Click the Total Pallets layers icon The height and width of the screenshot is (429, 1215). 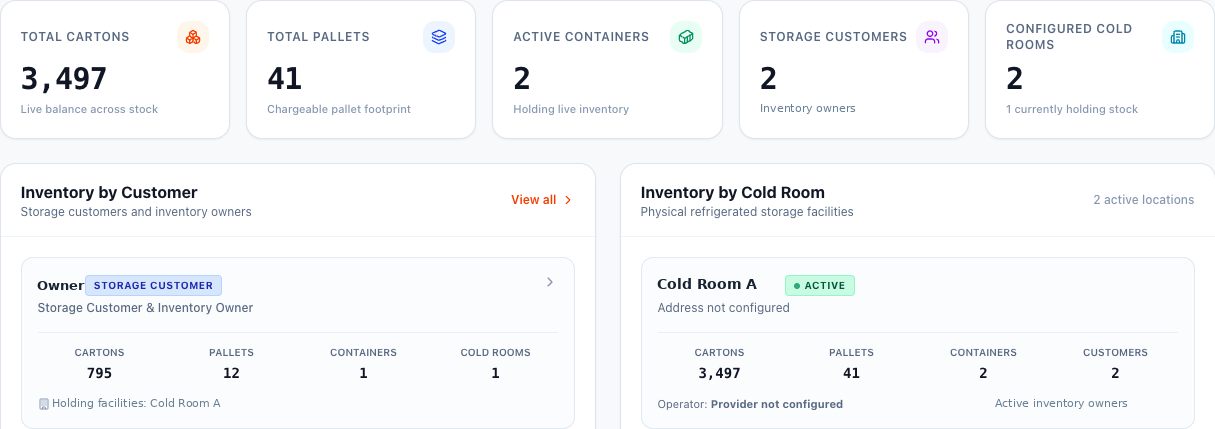(x=439, y=37)
